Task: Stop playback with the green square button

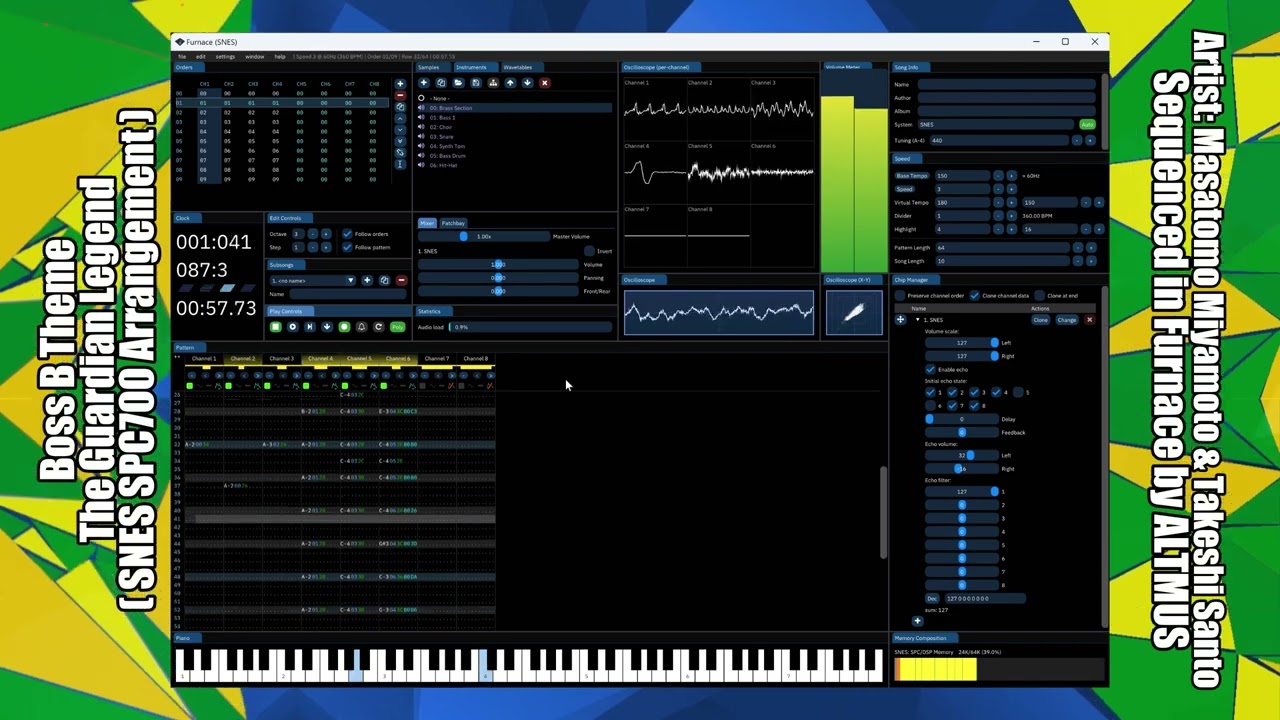Action: (276, 327)
